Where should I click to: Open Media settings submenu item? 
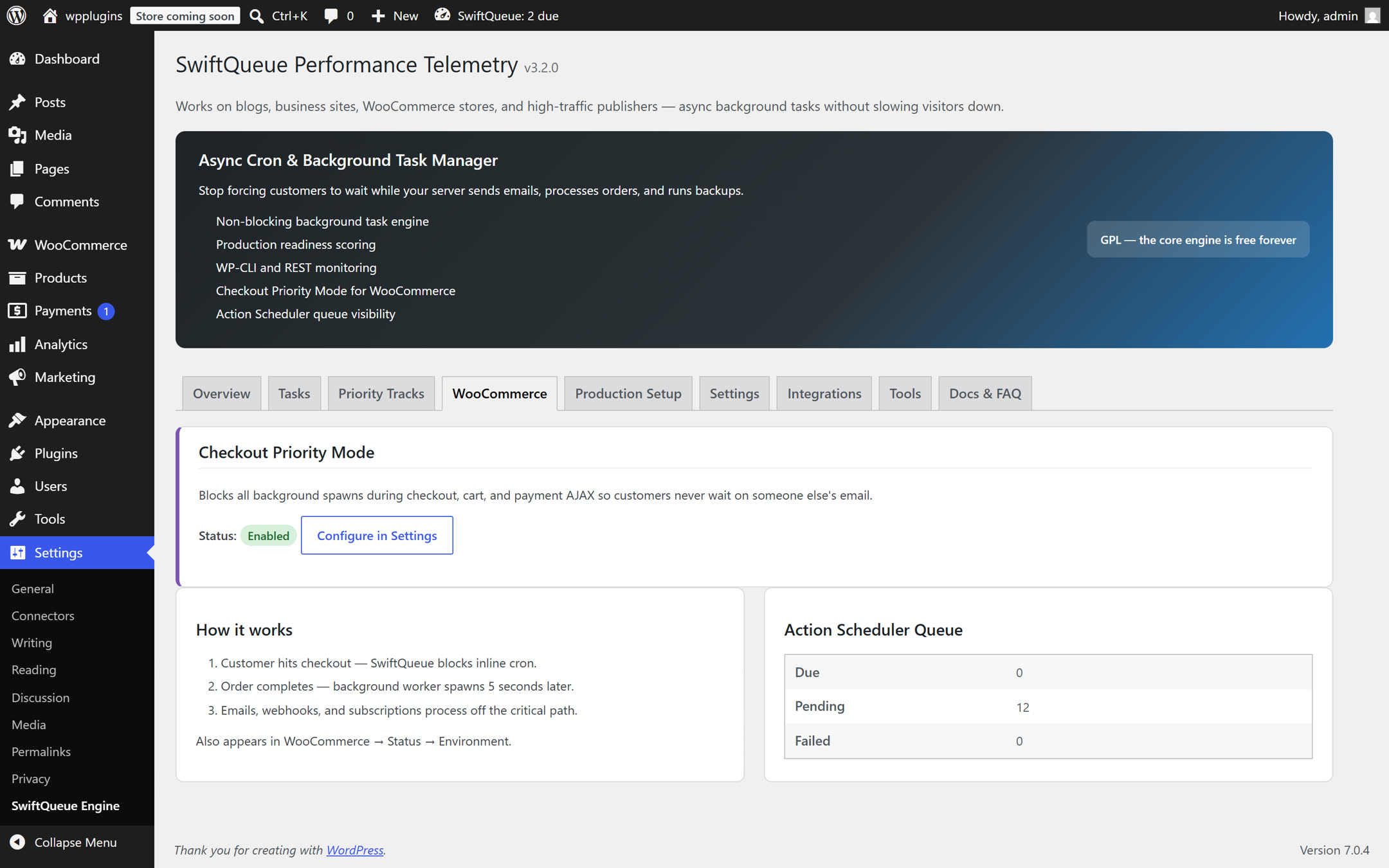(28, 724)
